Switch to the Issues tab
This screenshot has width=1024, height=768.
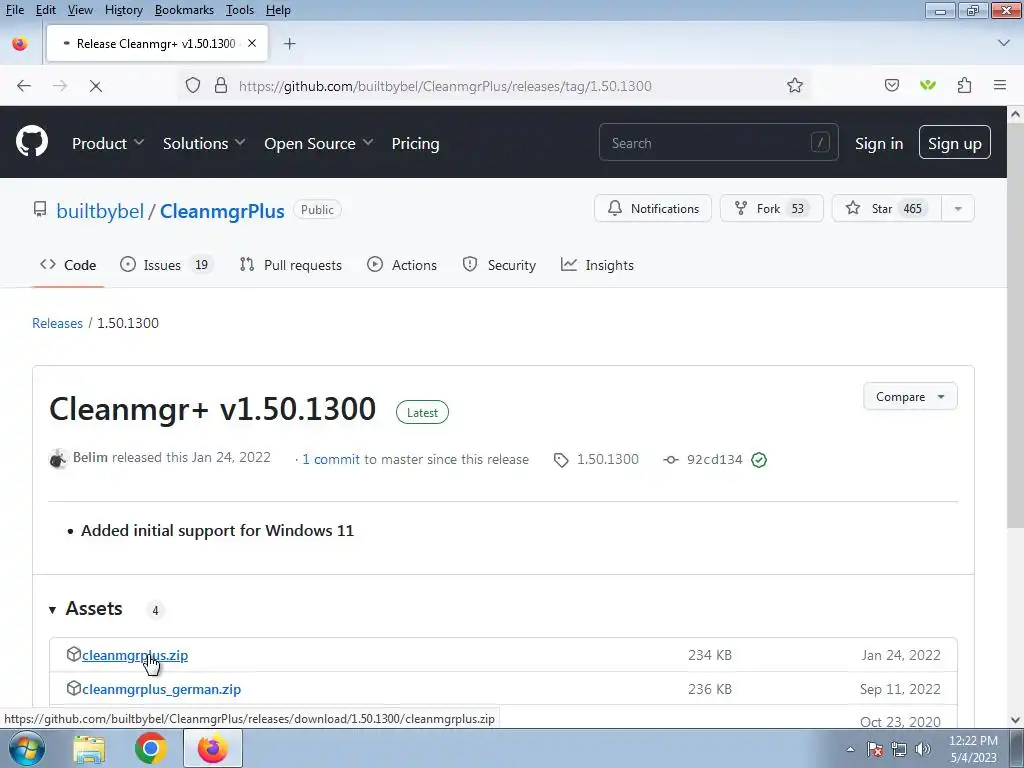click(167, 265)
